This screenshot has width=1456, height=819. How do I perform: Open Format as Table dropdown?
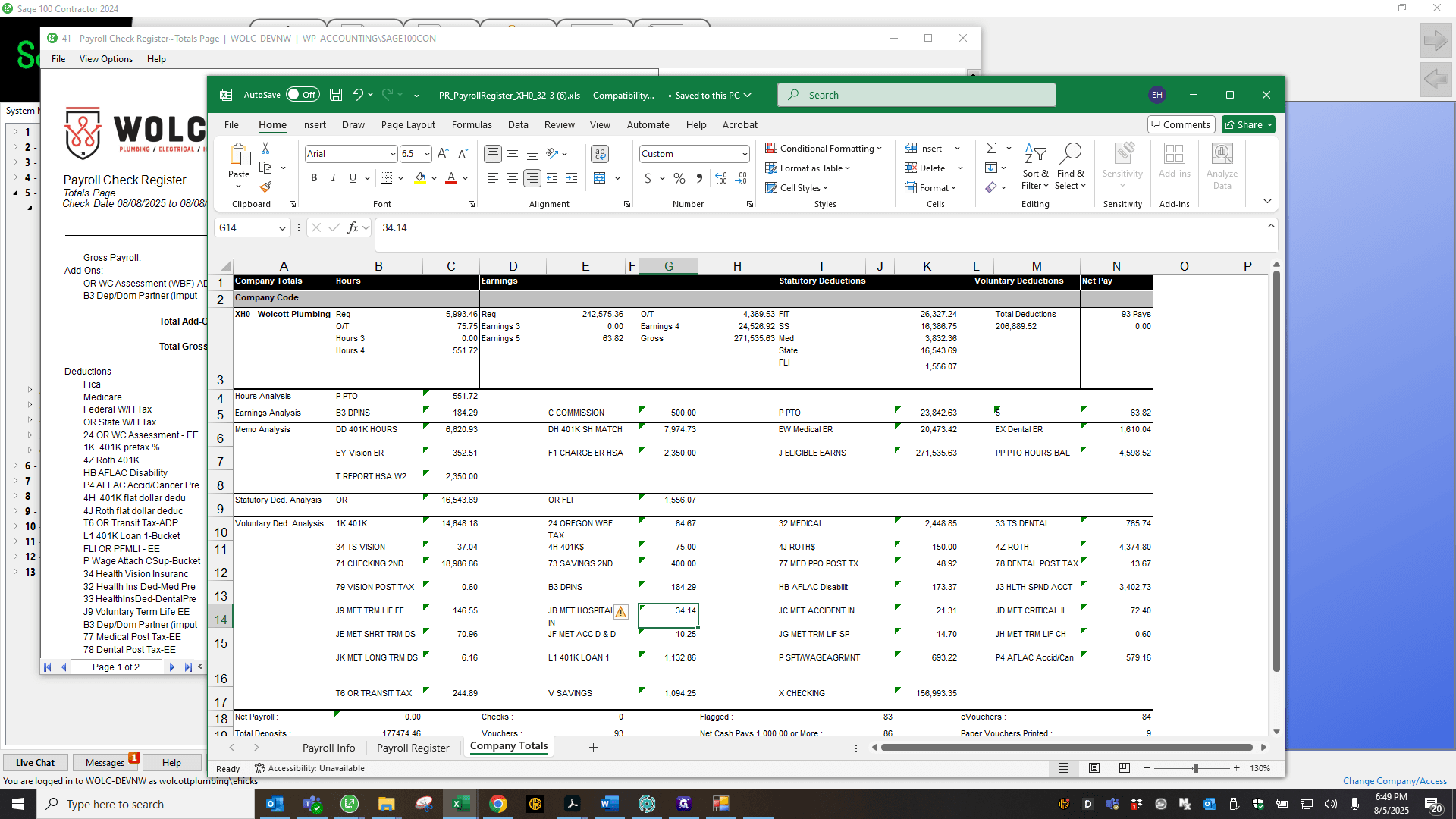[x=808, y=168]
